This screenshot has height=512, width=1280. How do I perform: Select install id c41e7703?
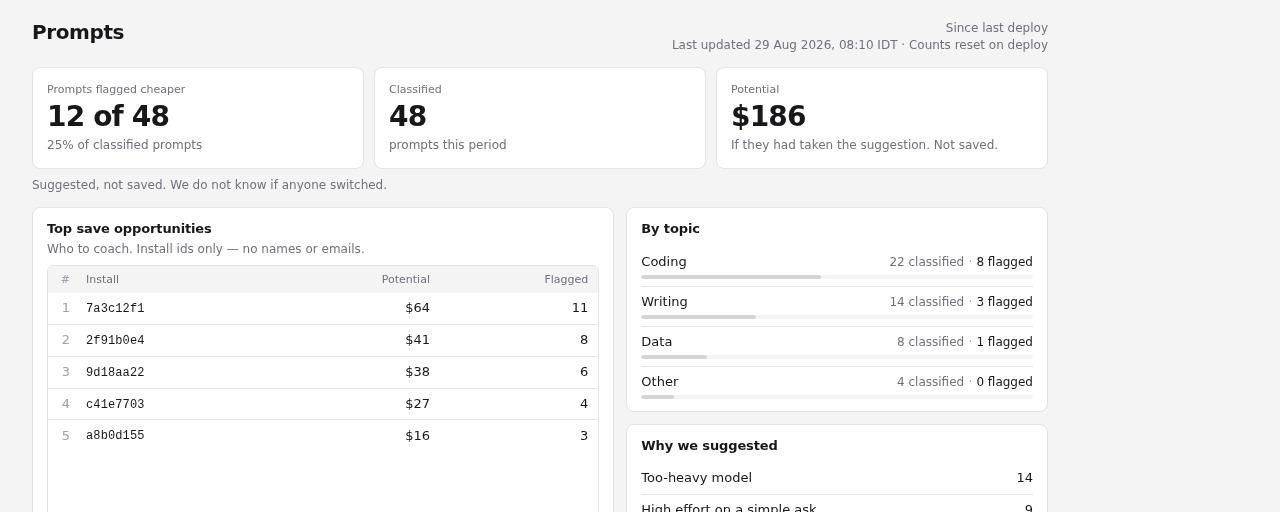coord(115,405)
